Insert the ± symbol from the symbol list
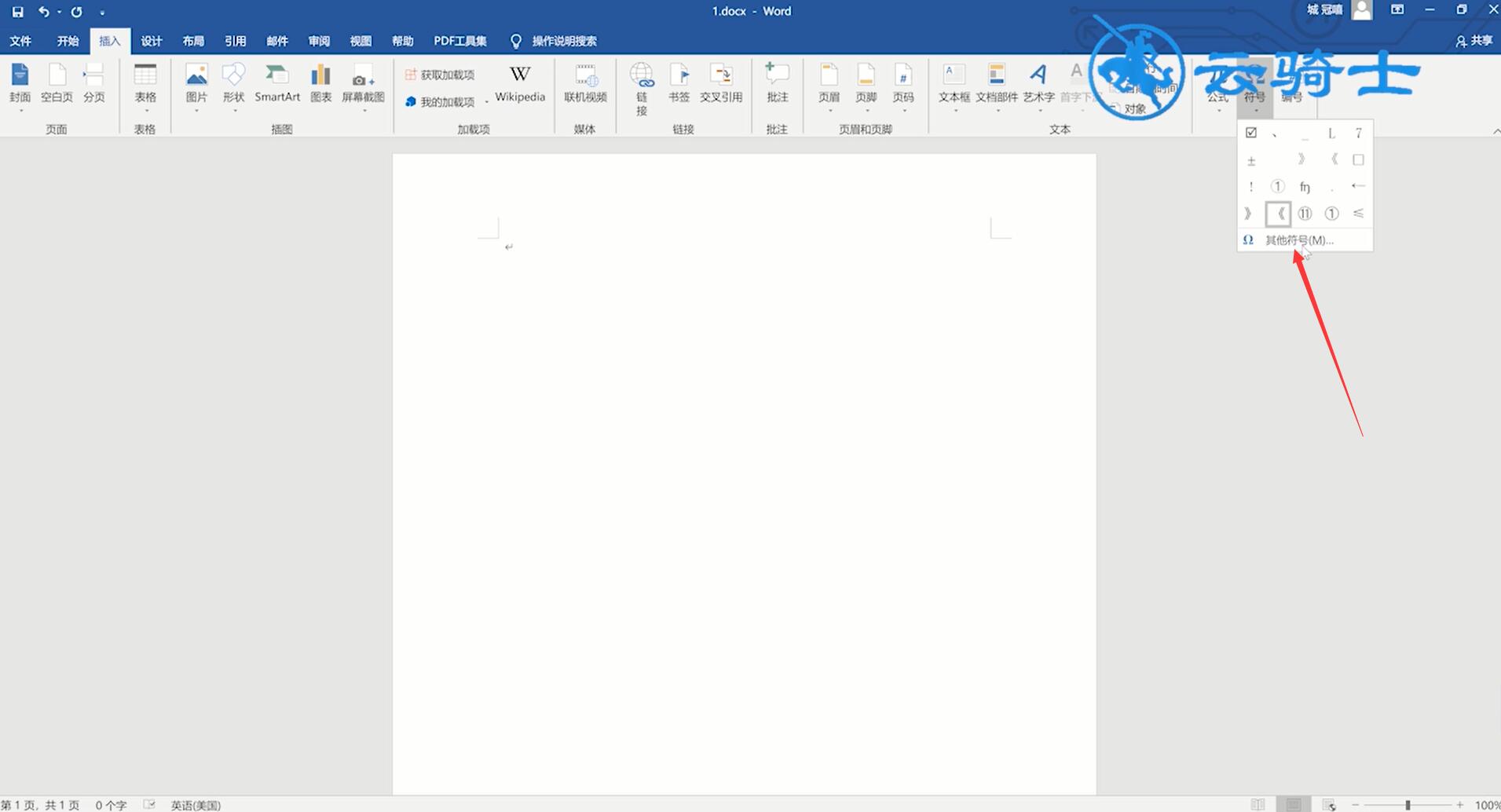This screenshot has height=812, width=1501. (1251, 160)
